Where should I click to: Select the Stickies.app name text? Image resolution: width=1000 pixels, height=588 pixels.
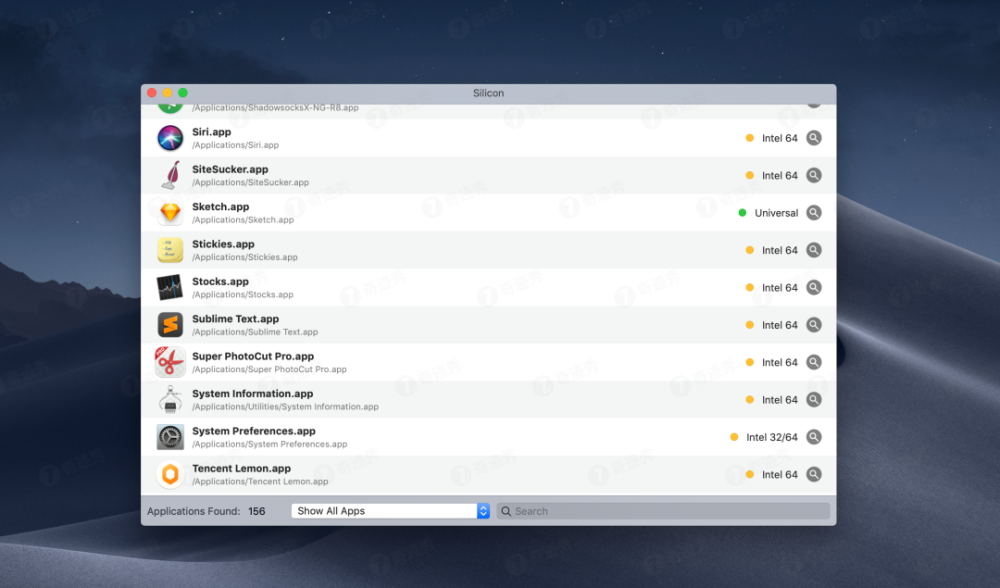(x=223, y=244)
